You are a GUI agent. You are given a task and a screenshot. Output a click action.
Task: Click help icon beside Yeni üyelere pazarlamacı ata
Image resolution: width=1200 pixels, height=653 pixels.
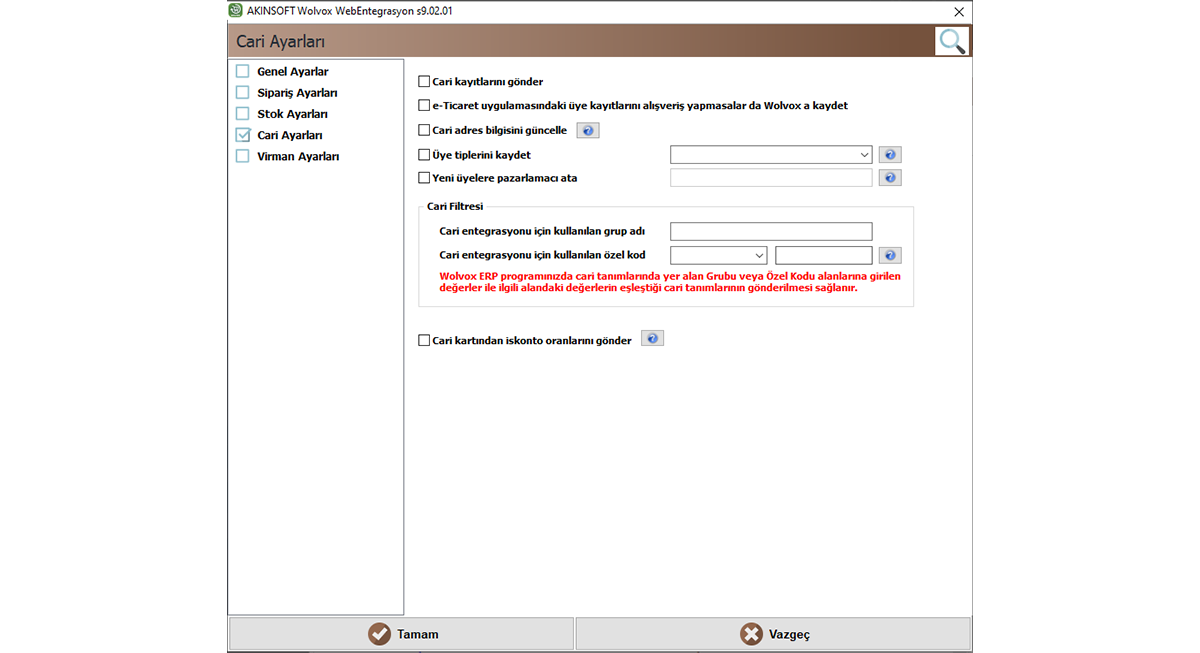[890, 178]
